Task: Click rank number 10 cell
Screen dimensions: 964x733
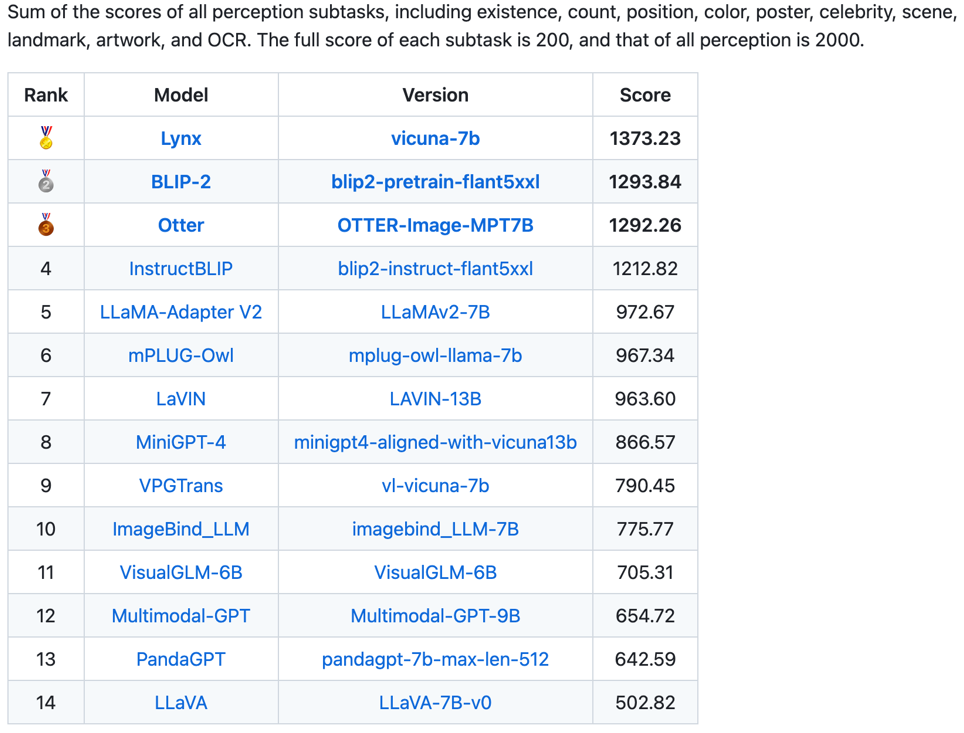Action: (x=46, y=529)
